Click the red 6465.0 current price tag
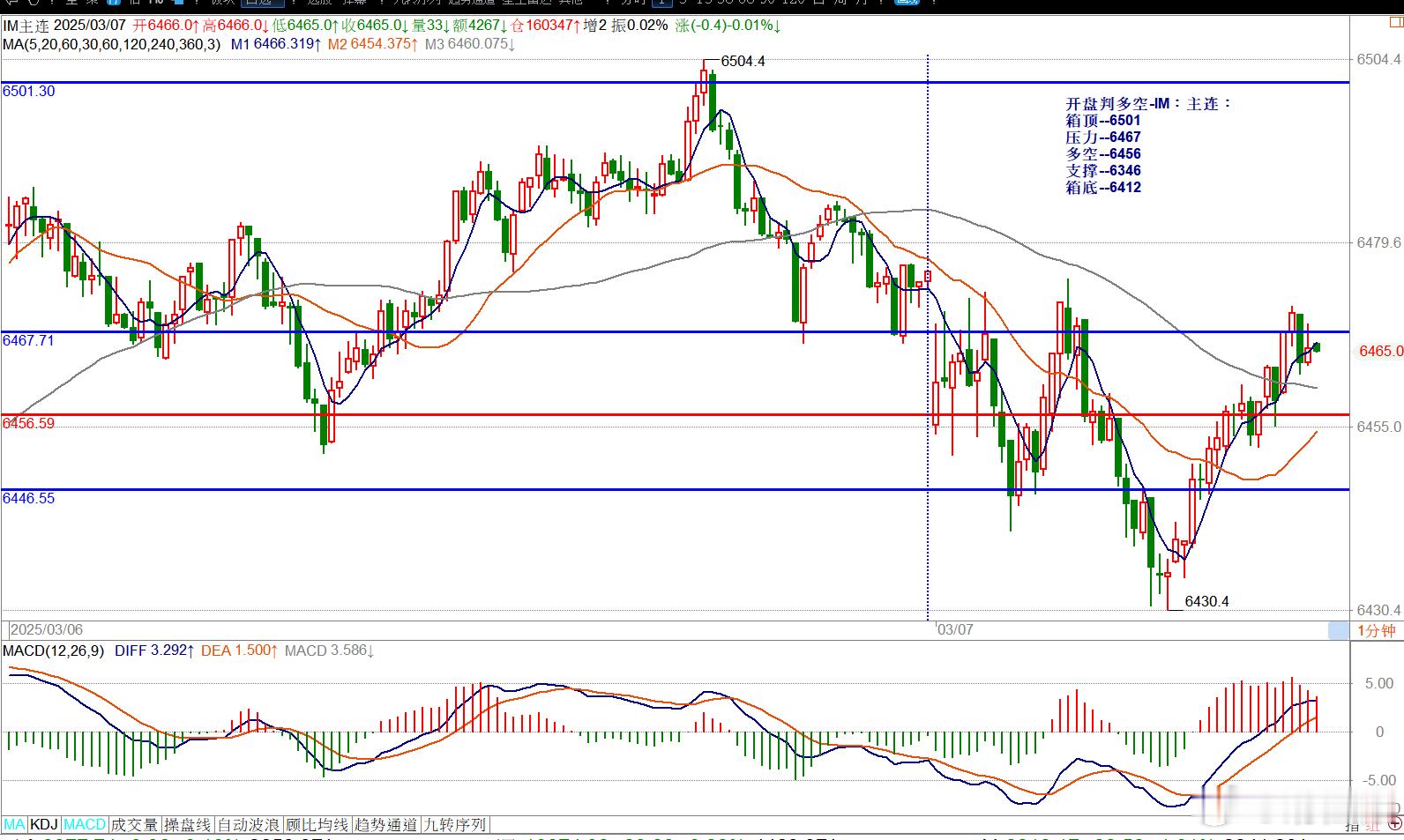 point(1380,351)
